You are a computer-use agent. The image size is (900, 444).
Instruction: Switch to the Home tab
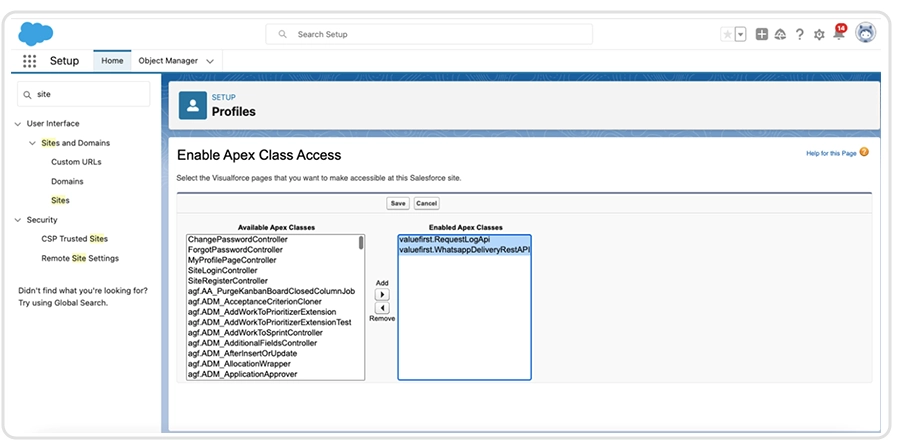tap(112, 61)
